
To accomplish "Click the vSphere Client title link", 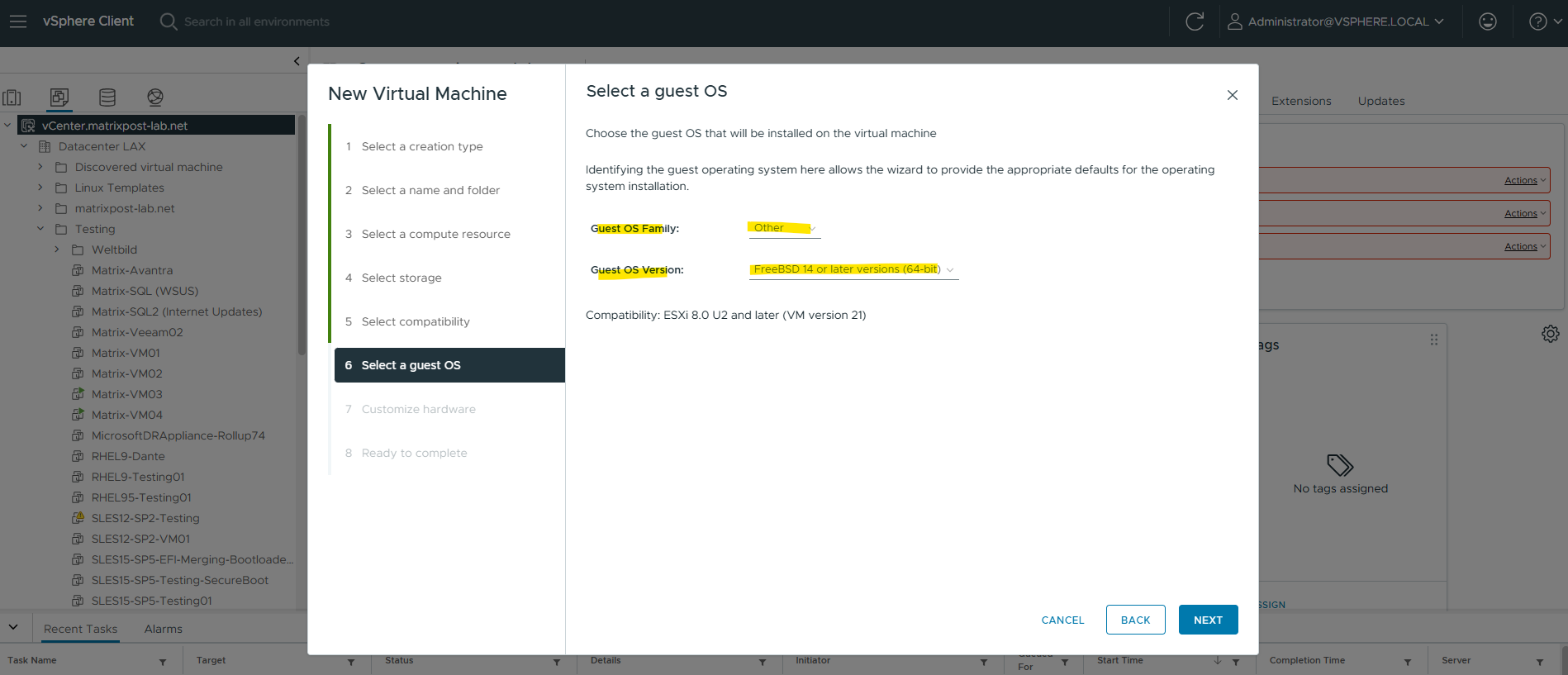I will pyautogui.click(x=88, y=21).
